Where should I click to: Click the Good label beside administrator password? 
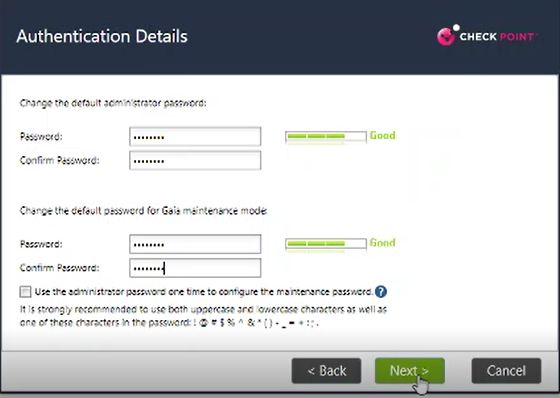[x=382, y=135]
